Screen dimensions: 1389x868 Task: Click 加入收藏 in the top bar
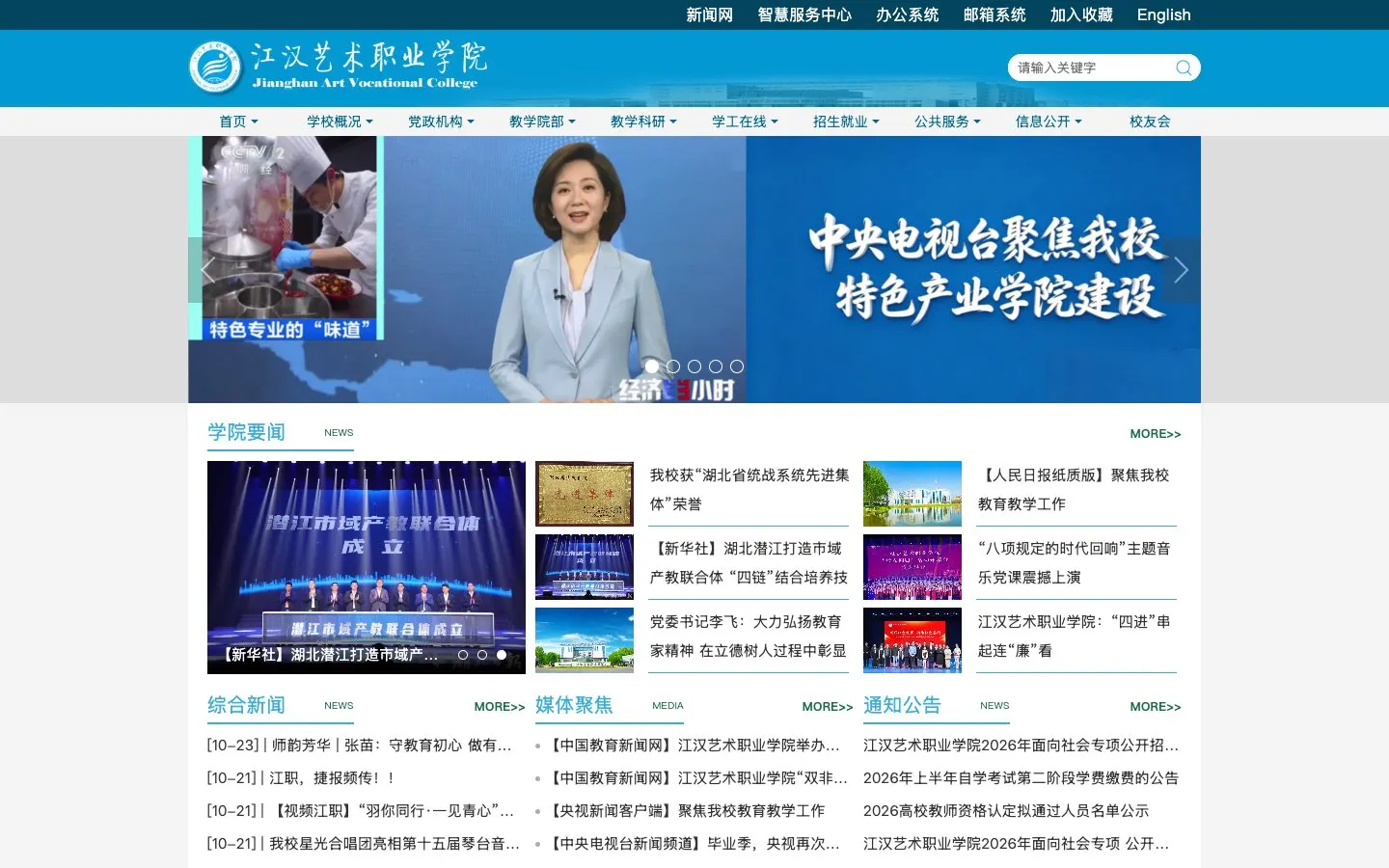coord(1081,14)
